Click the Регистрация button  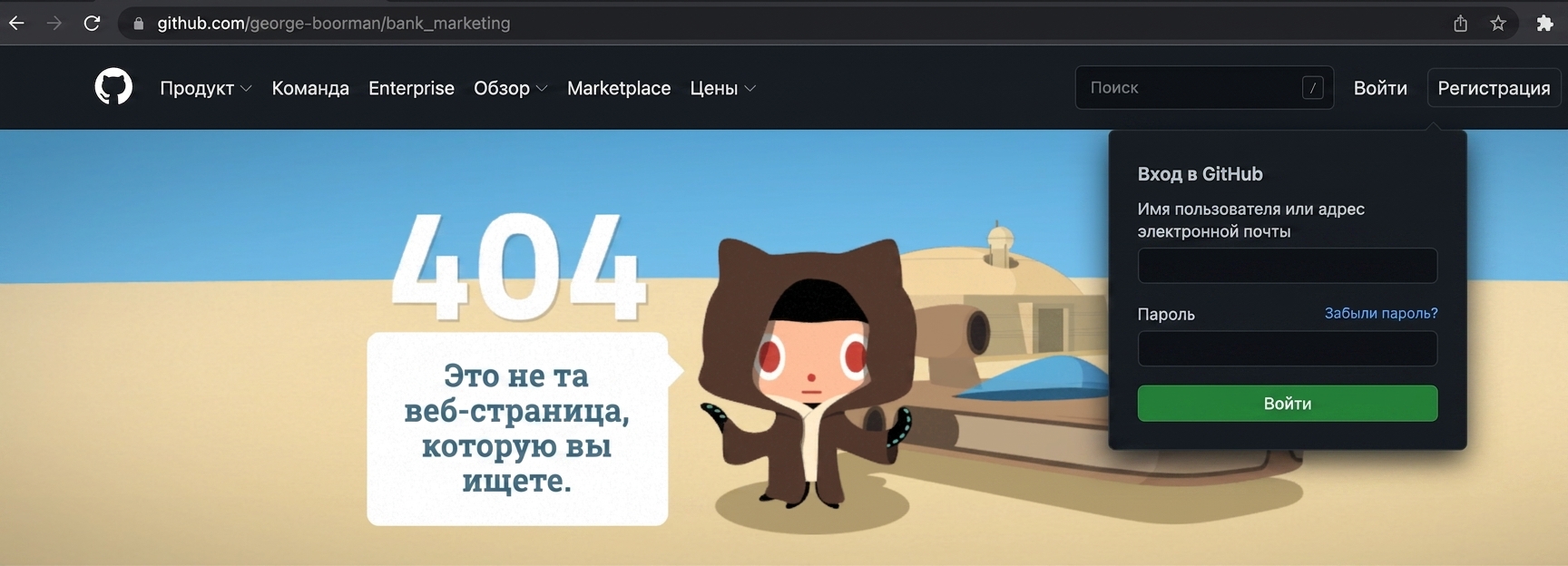[1494, 88]
